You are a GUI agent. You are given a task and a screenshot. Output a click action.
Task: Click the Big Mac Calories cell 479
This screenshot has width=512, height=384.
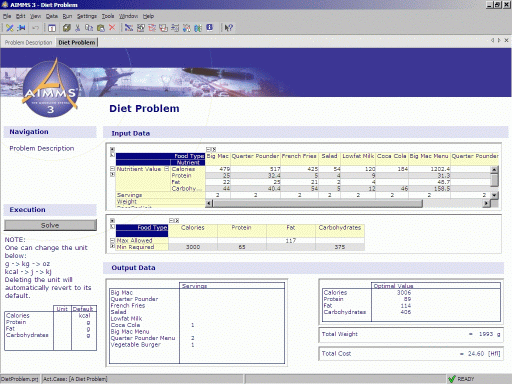[218, 169]
